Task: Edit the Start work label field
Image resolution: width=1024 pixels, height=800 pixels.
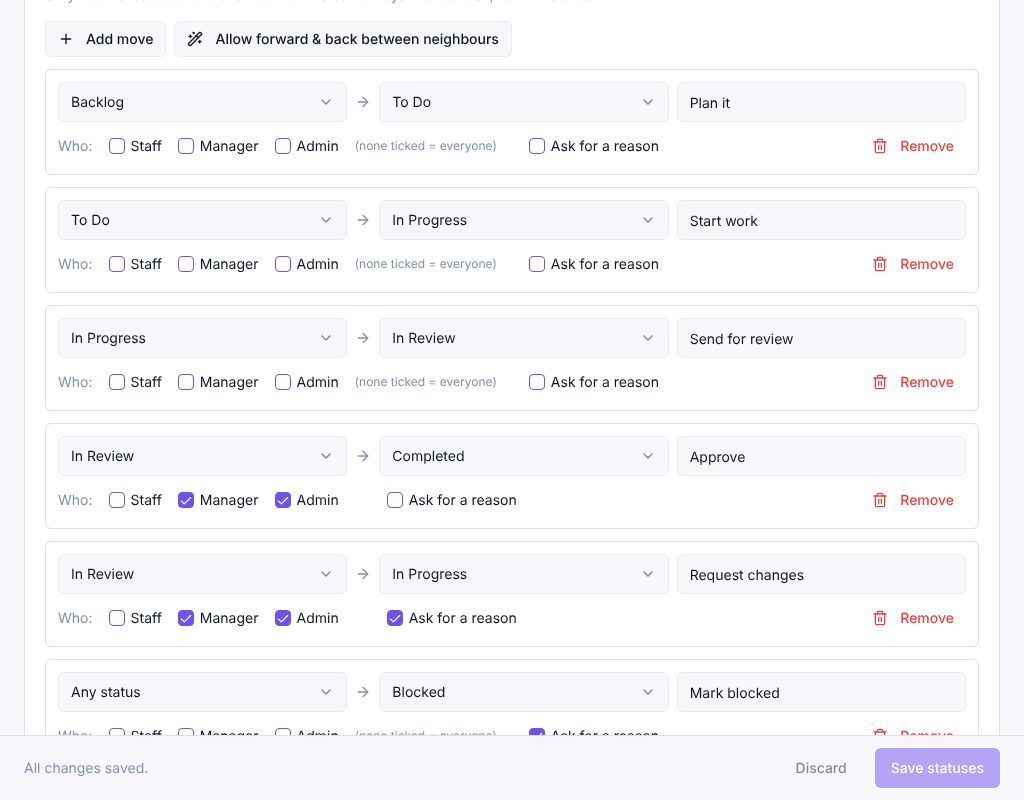Action: [822, 221]
